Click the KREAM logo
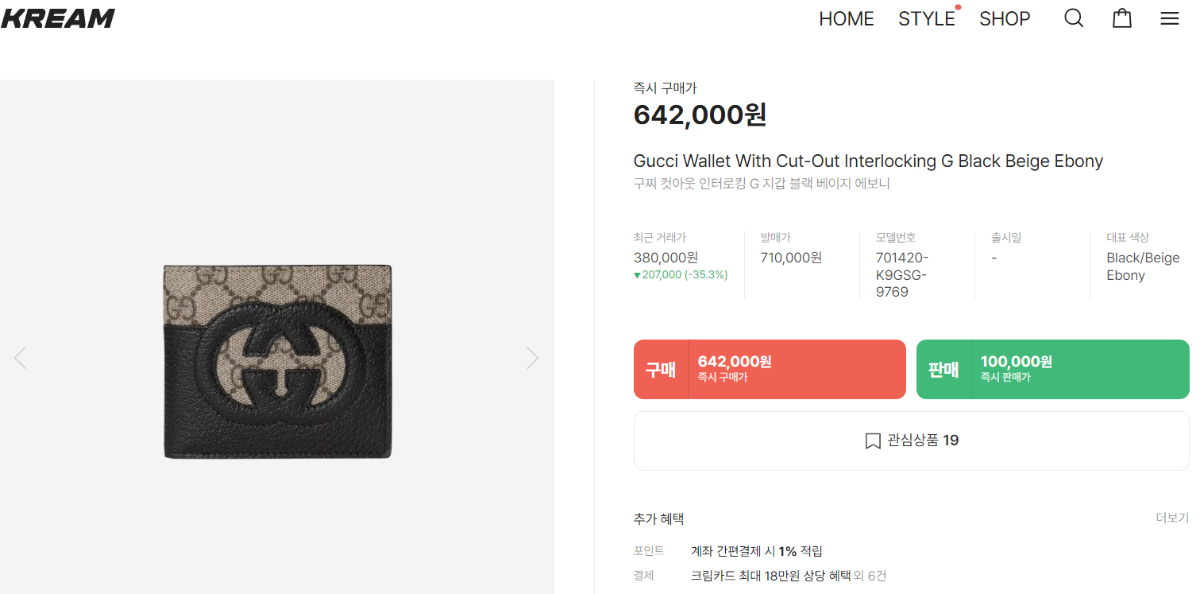1200x594 pixels. 58,19
